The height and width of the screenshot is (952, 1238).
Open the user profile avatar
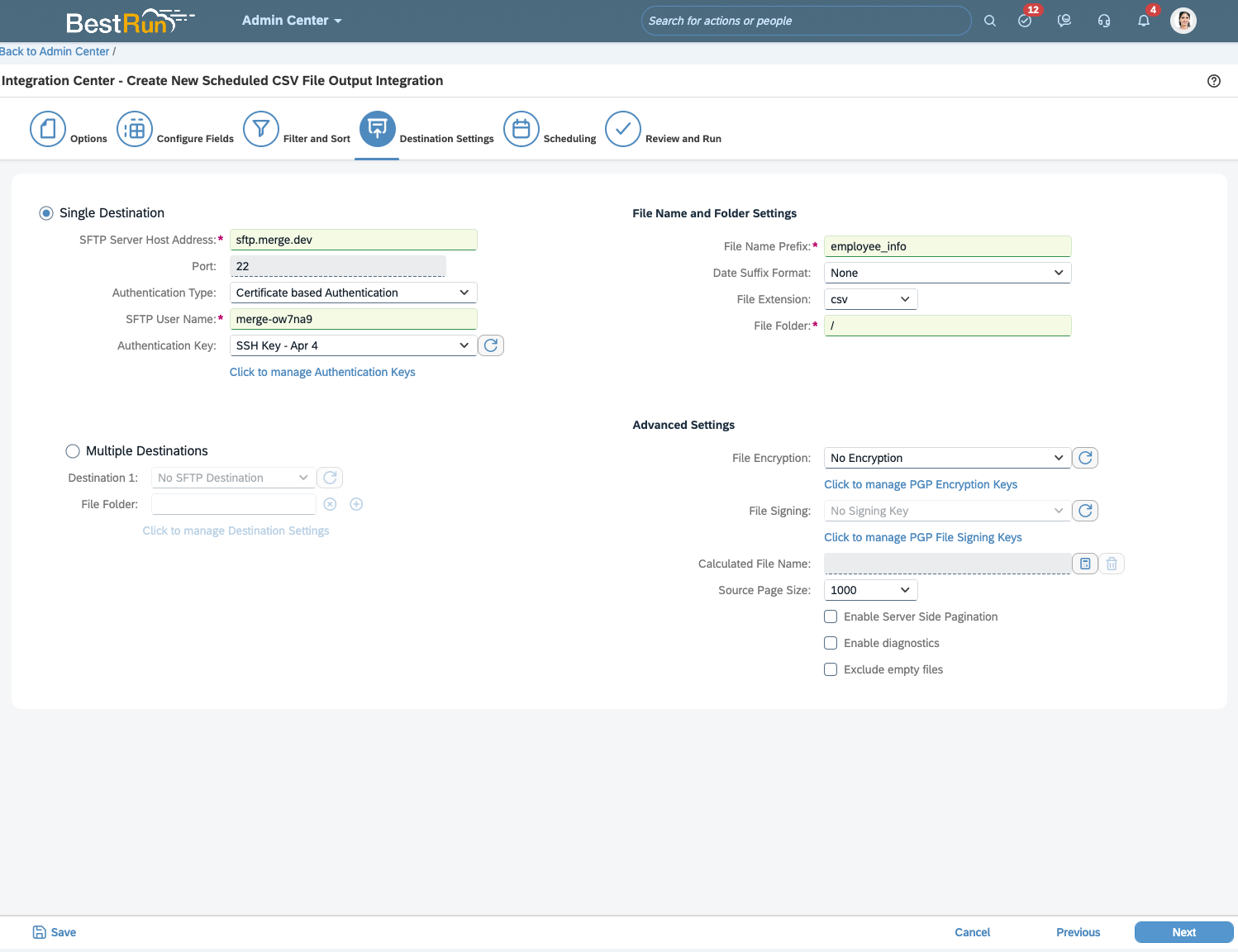pyautogui.click(x=1183, y=21)
